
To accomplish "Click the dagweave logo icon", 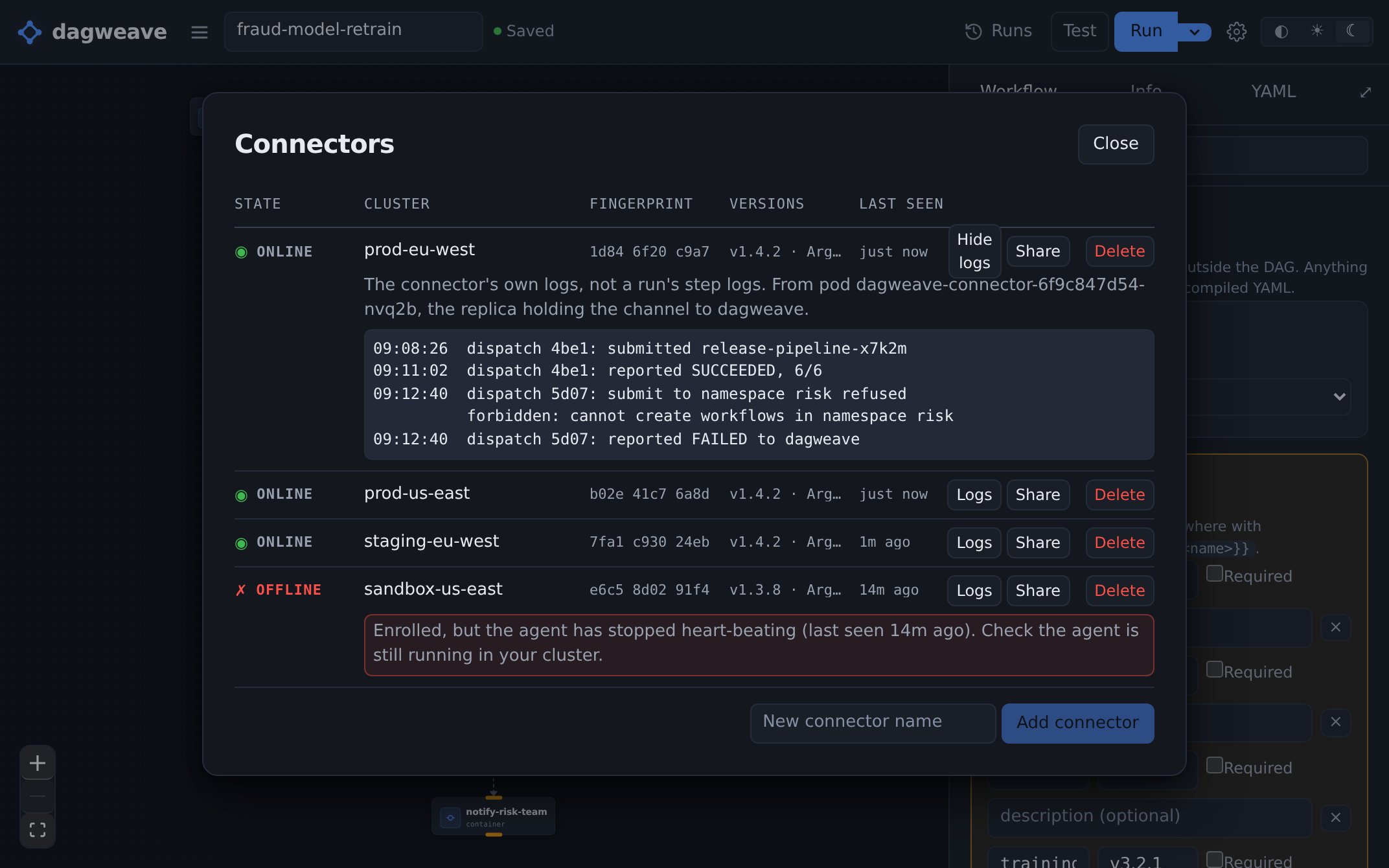I will pyautogui.click(x=30, y=32).
